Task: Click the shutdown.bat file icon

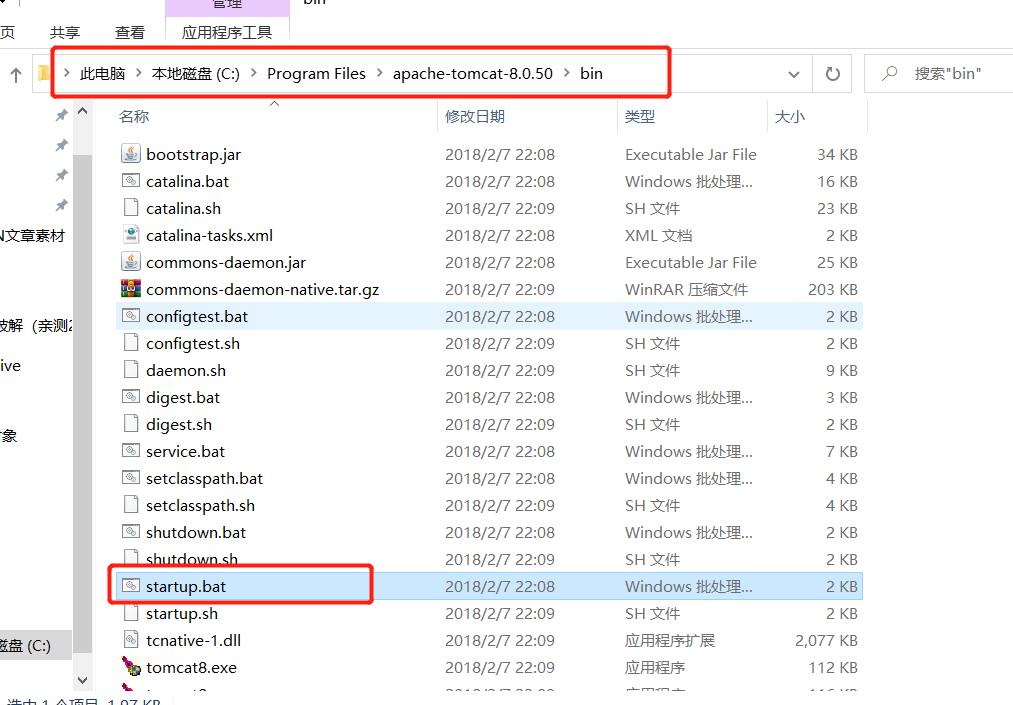Action: (131, 532)
